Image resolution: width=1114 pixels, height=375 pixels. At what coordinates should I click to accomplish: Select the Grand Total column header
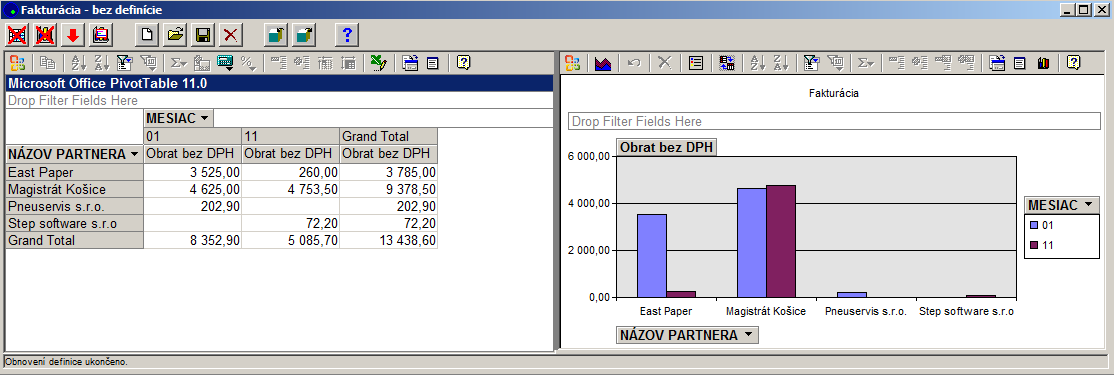tap(389, 136)
